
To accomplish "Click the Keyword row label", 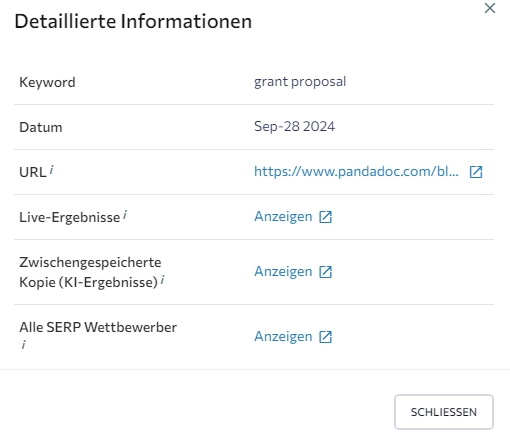I will [47, 82].
